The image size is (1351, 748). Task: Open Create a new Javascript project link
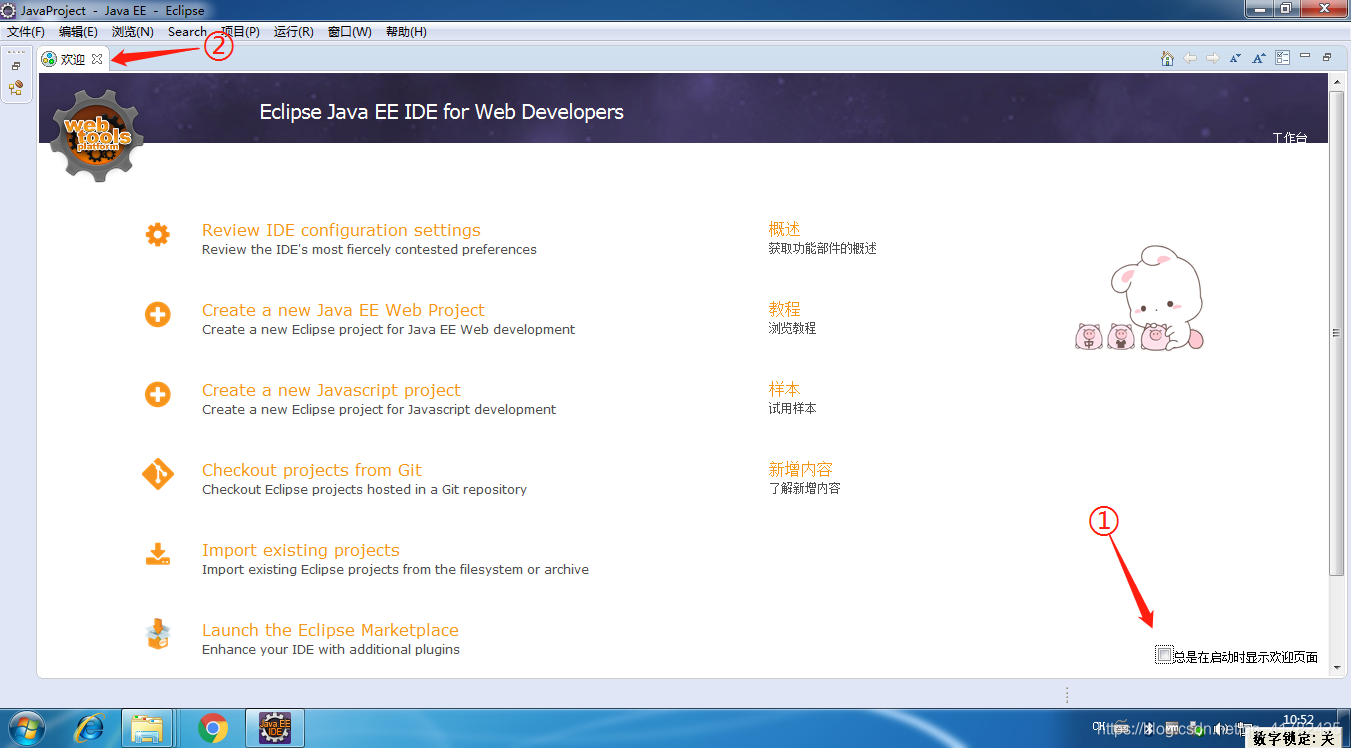point(331,390)
